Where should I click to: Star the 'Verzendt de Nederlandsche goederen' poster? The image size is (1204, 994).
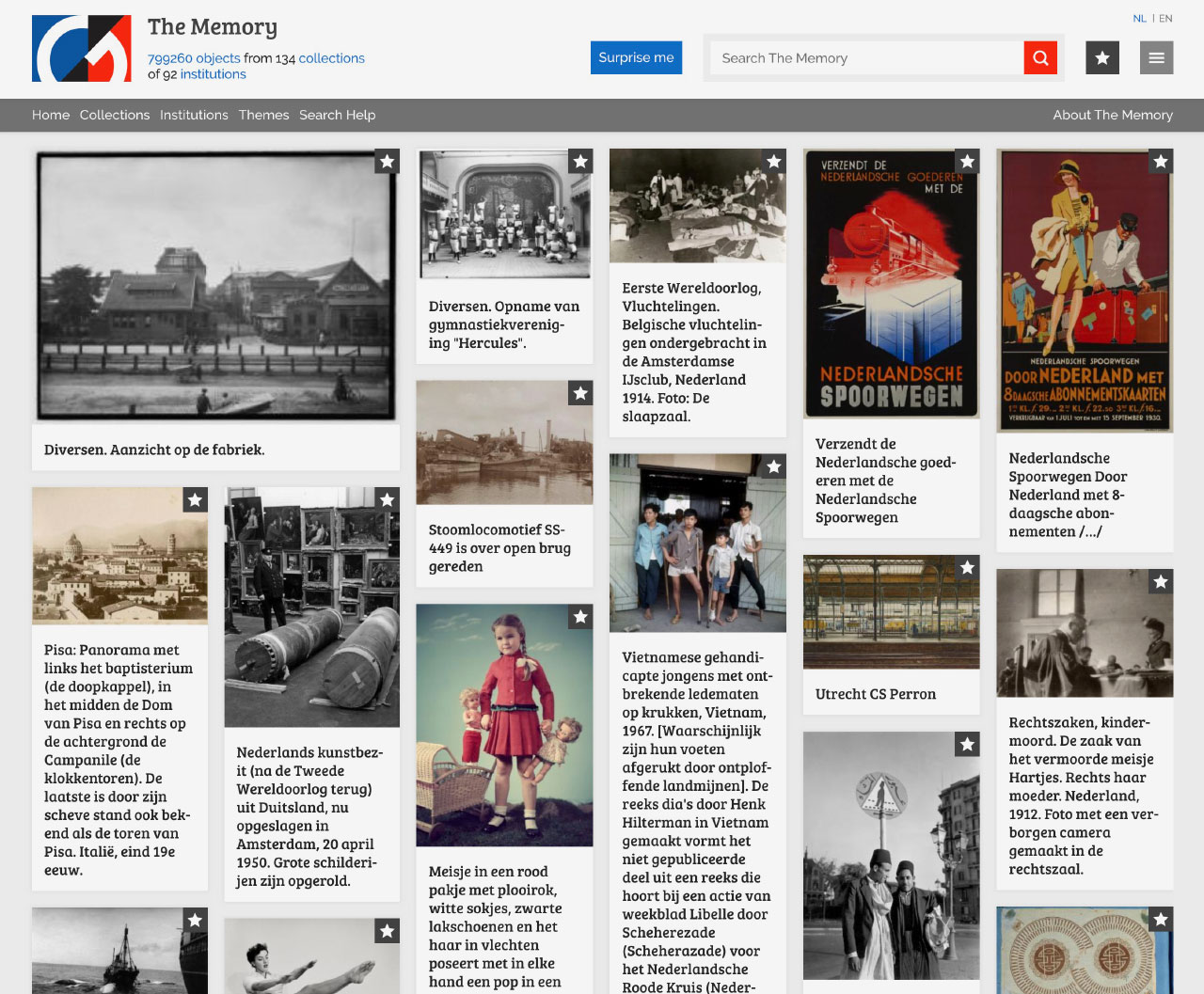[x=967, y=162]
